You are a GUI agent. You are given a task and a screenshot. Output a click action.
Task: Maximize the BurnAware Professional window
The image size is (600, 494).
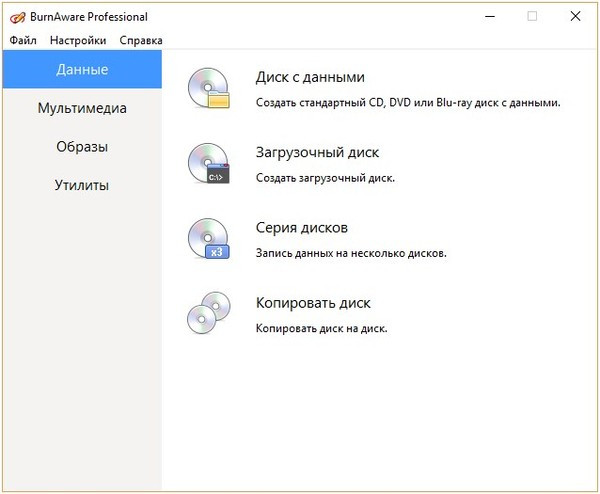tap(532, 16)
